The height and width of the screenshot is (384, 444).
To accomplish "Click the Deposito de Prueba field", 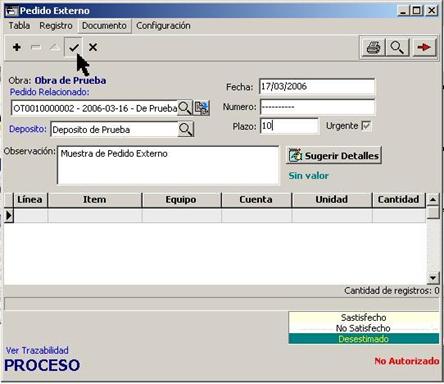I will tap(114, 129).
